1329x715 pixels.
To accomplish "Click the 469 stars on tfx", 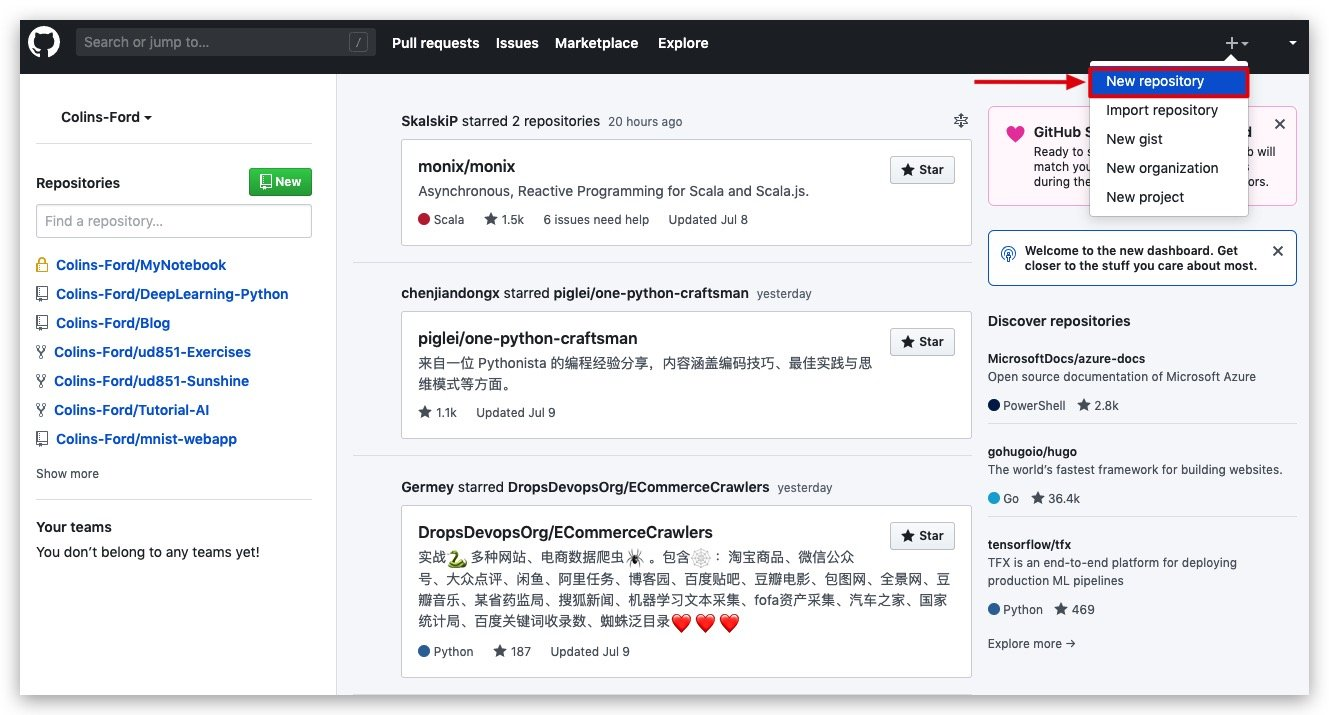I will 1073,609.
